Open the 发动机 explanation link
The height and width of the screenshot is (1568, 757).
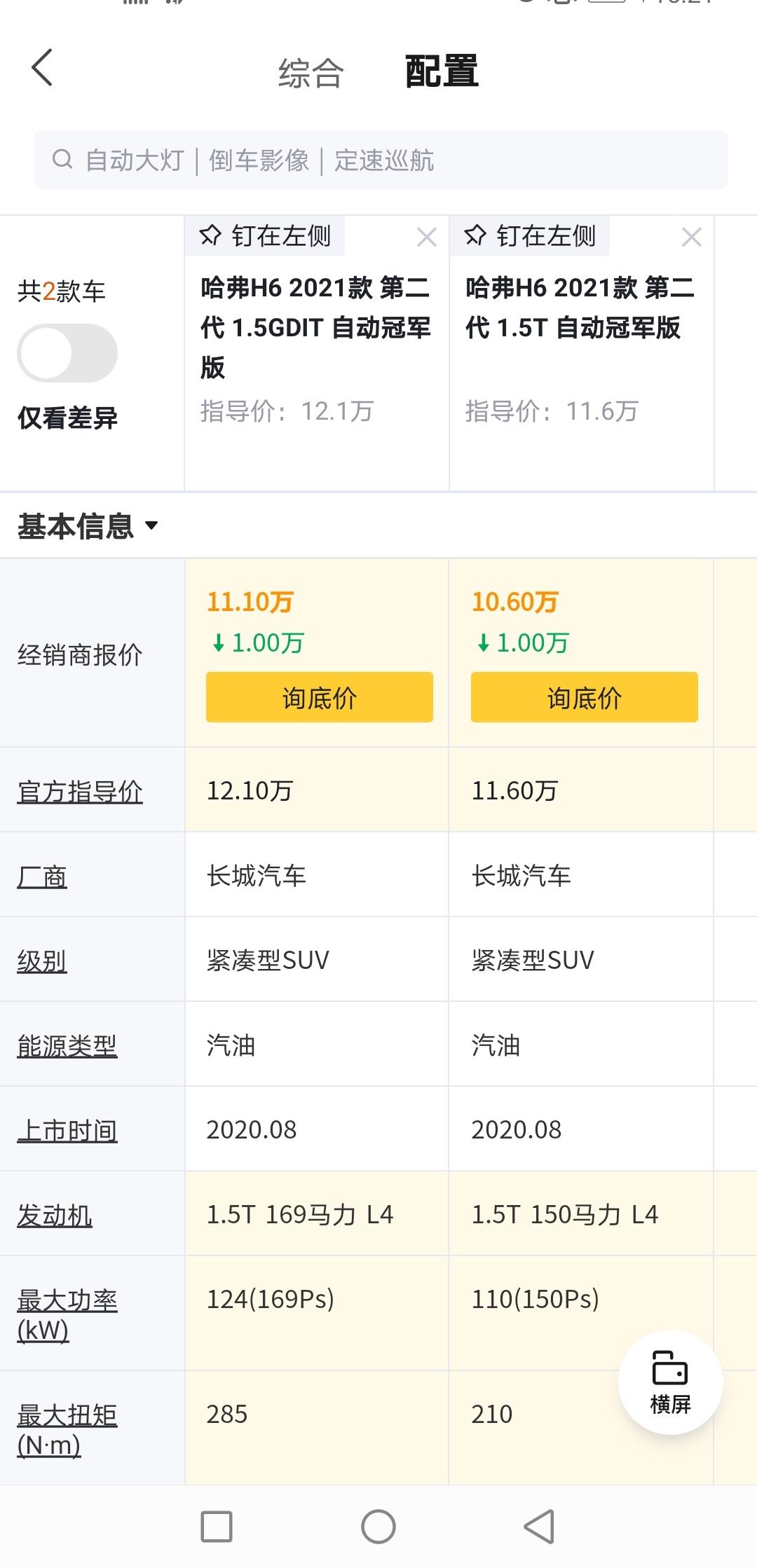click(55, 1215)
